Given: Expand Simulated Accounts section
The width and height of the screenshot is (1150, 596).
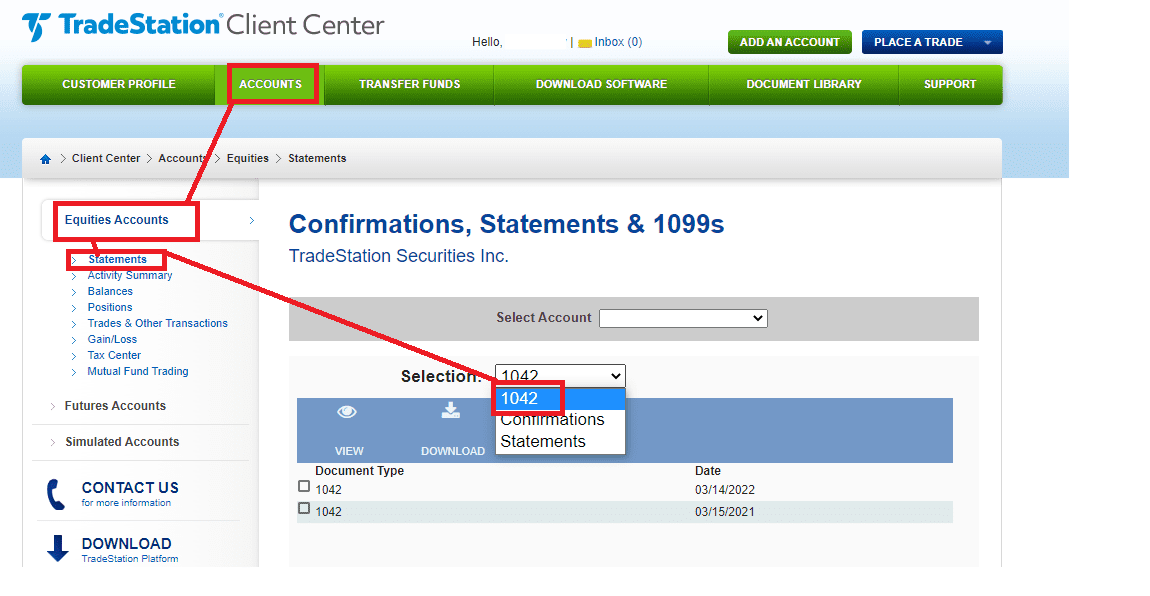Looking at the screenshot, I should click(122, 442).
